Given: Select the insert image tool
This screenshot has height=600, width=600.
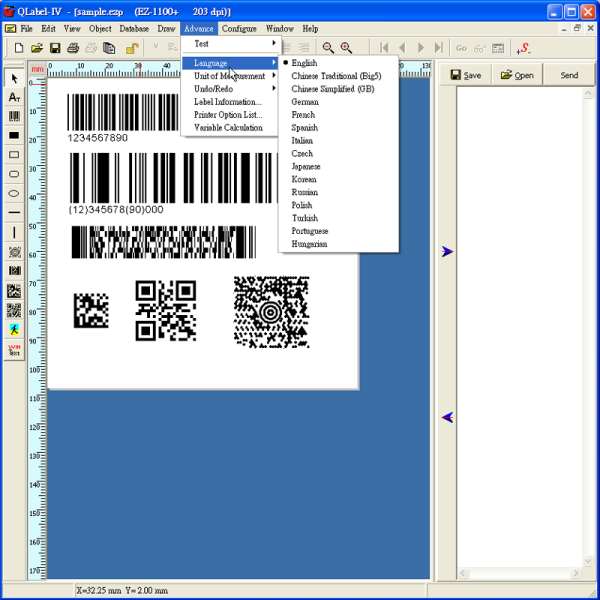Looking at the screenshot, I should (x=14, y=330).
